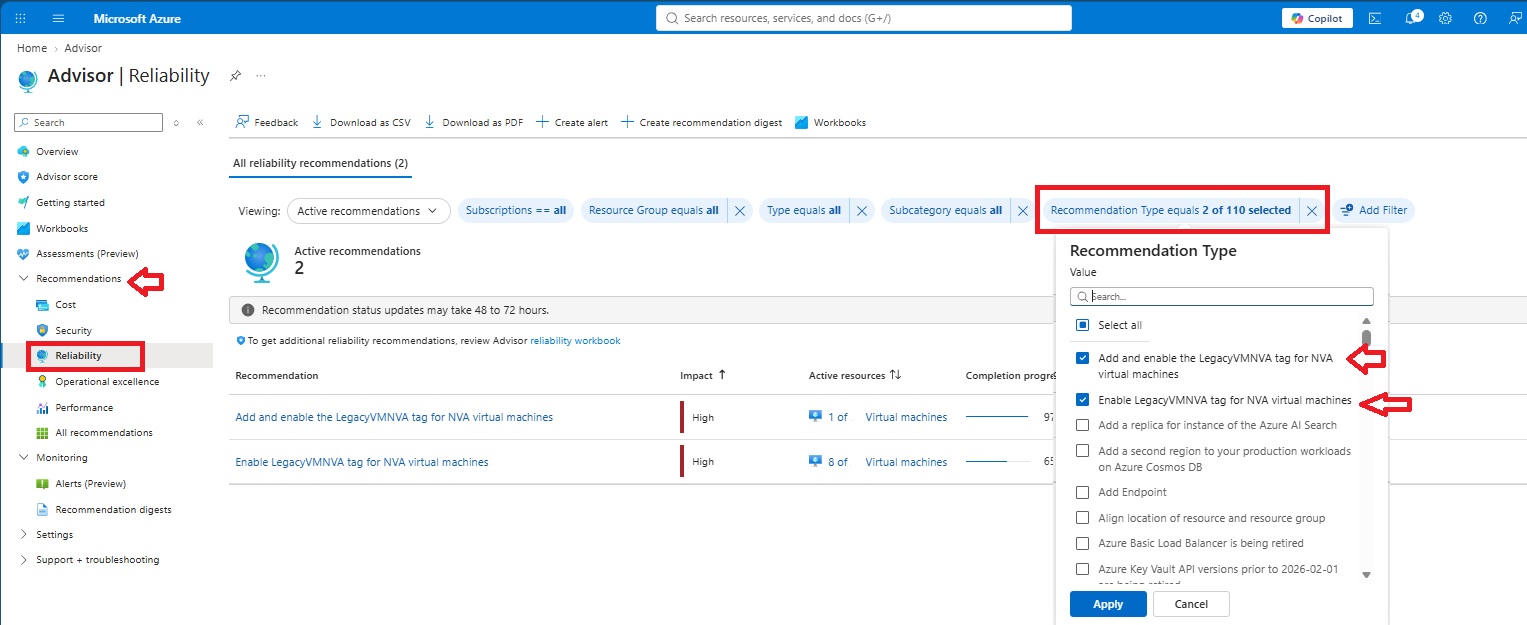The height and width of the screenshot is (625, 1527).
Task: Click Create alert in the toolbar
Action: tap(572, 122)
